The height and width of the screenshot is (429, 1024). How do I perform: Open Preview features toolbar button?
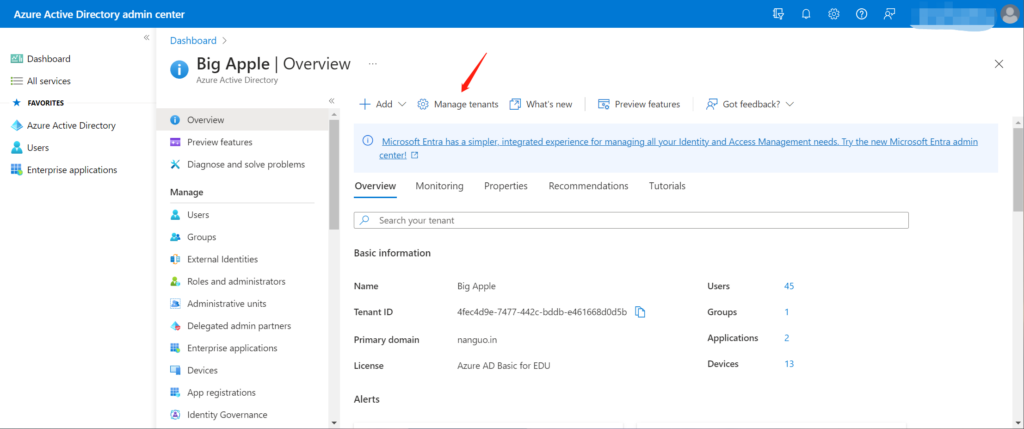pyautogui.click(x=639, y=104)
